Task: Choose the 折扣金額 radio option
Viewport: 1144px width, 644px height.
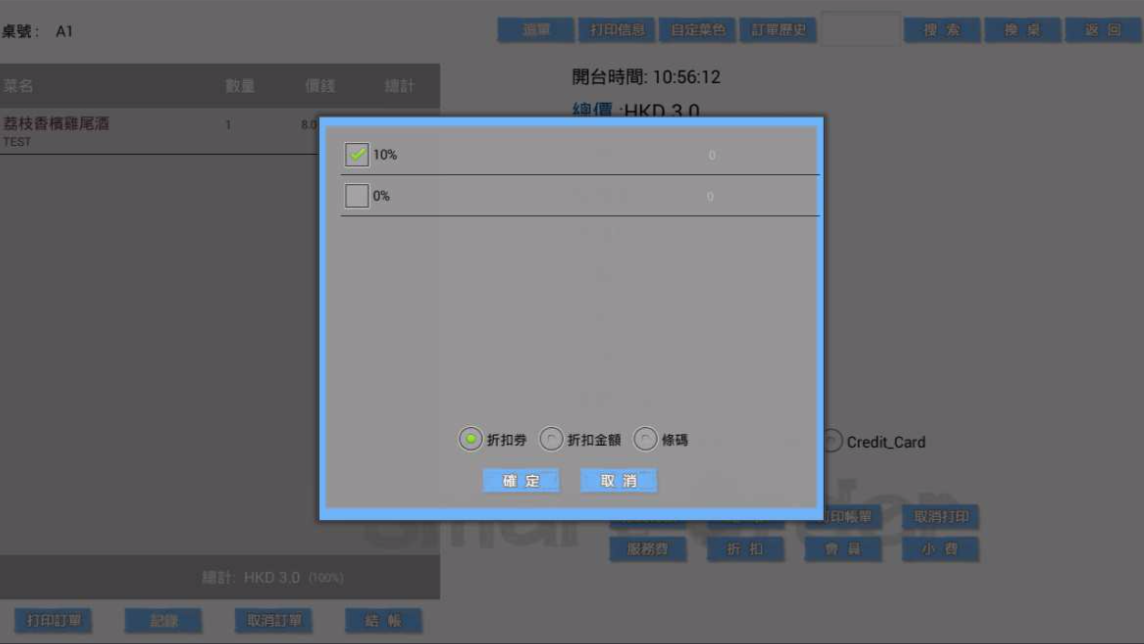Action: tap(551, 439)
